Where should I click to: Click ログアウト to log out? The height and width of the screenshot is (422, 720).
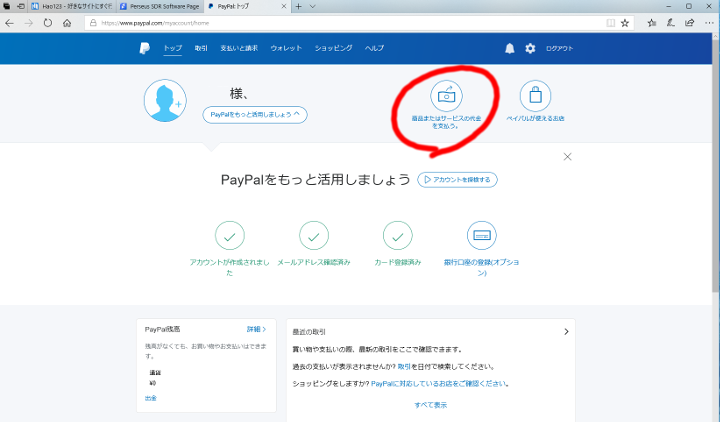[559, 48]
